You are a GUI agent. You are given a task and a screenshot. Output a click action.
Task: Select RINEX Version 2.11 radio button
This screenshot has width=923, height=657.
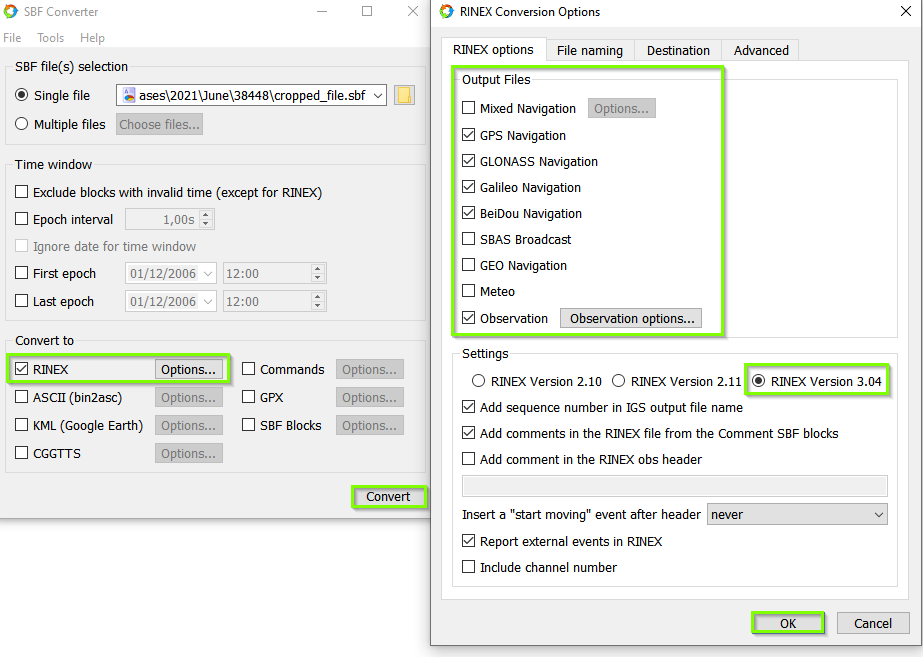point(619,381)
